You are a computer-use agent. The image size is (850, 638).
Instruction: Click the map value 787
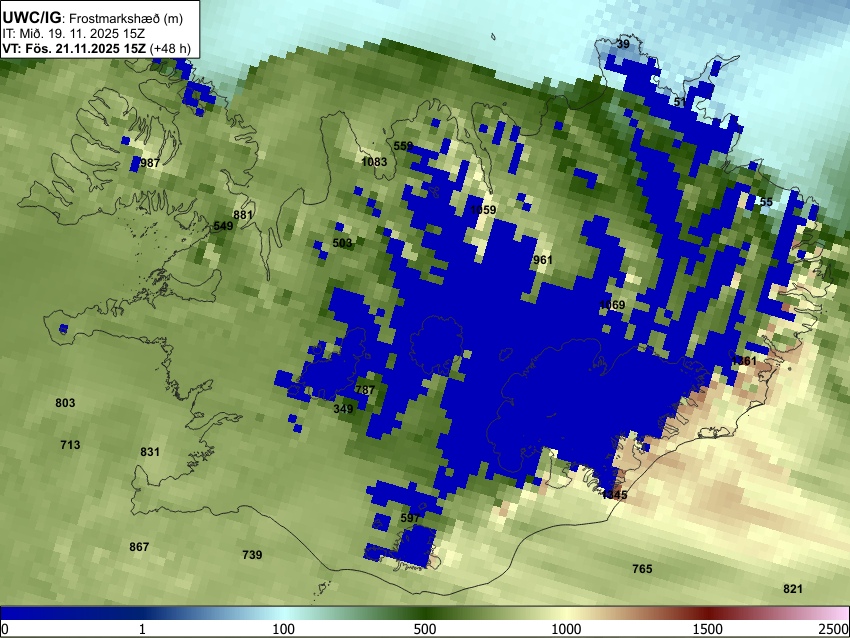(365, 389)
